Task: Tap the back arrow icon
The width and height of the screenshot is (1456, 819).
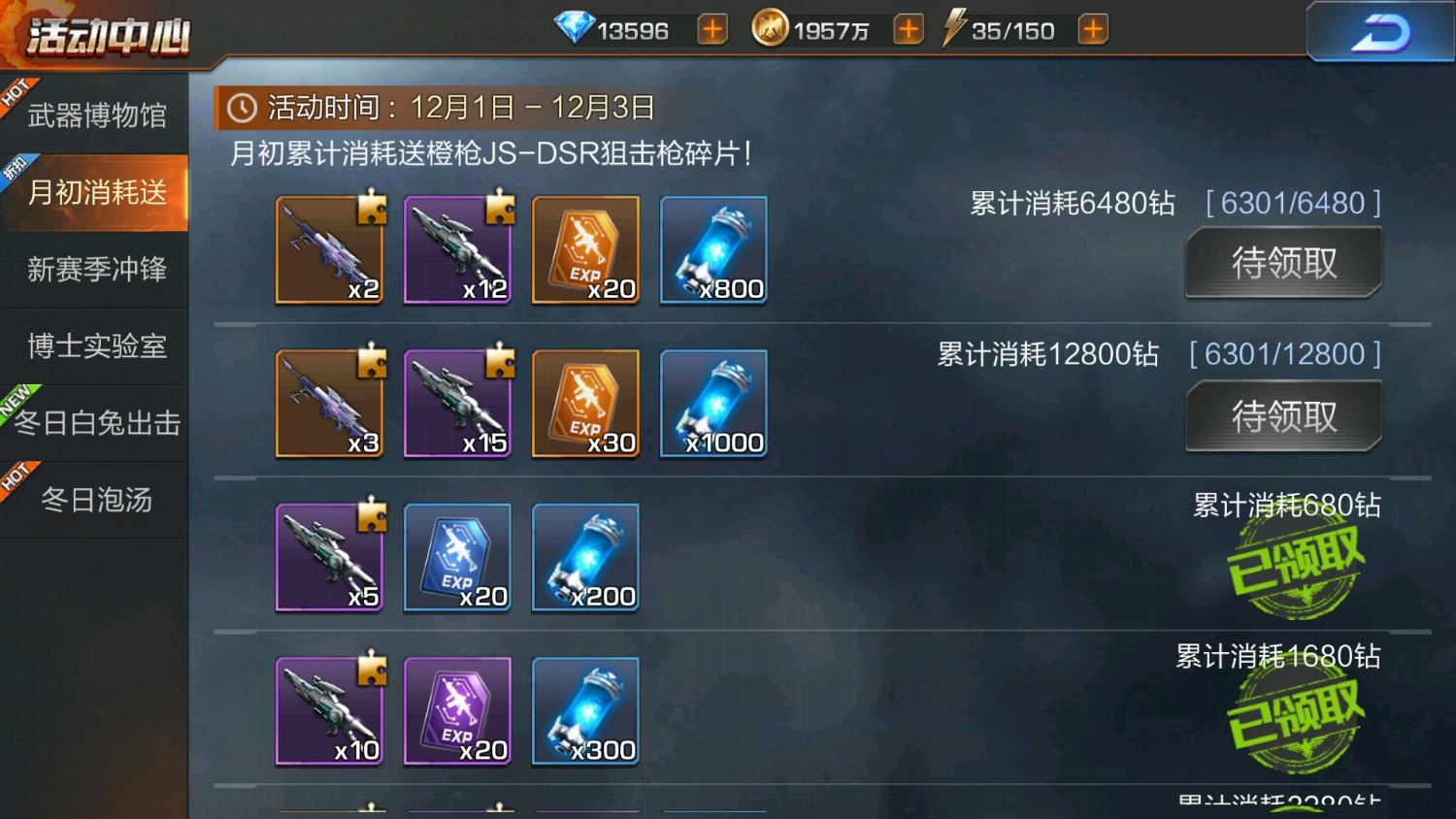Action: (x=1380, y=33)
